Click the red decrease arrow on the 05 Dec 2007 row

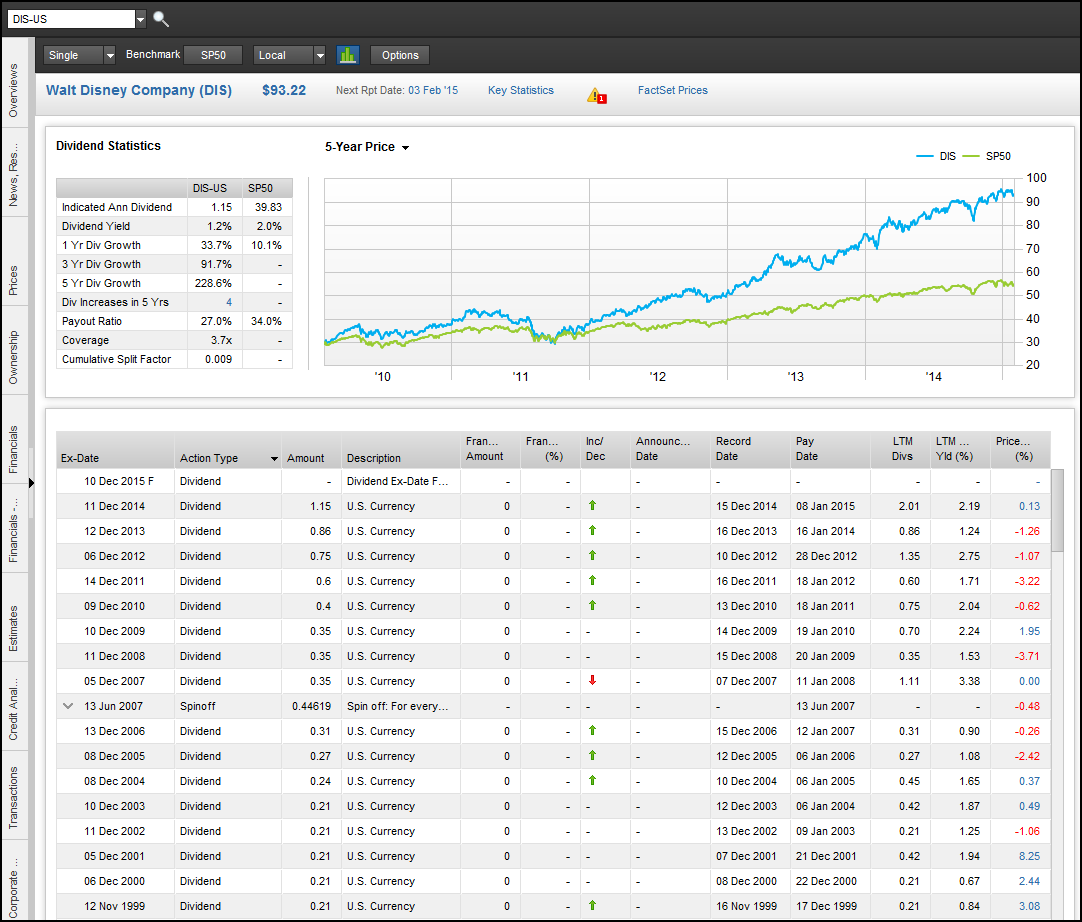(x=591, y=681)
